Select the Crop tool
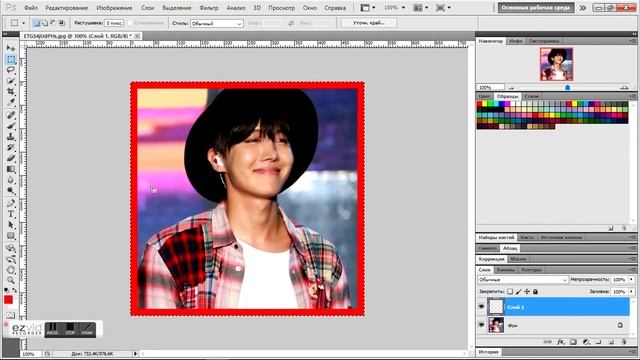Screen dimensions: 640x360 (x=11, y=91)
